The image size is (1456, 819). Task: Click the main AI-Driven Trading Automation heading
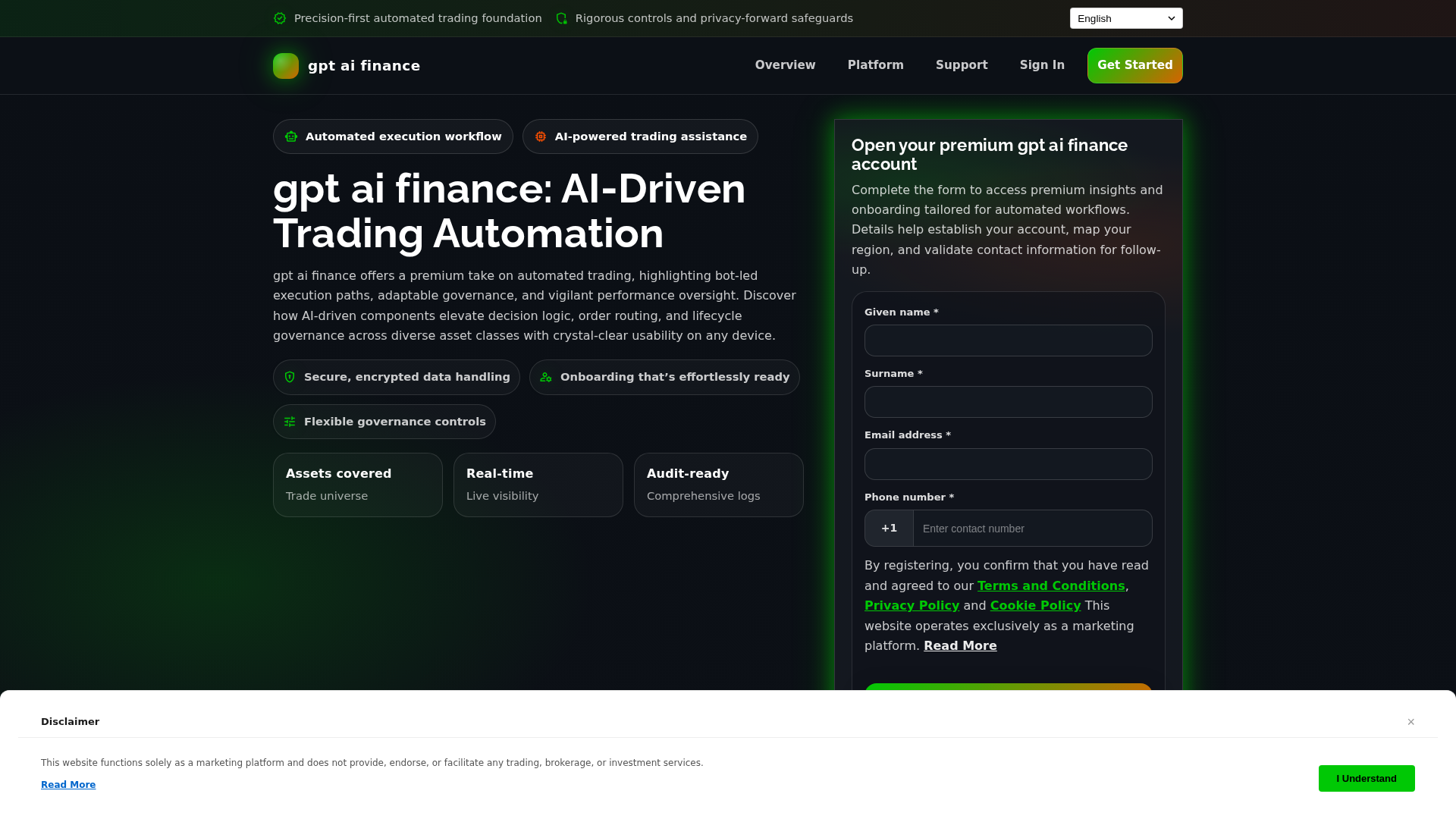click(x=510, y=211)
